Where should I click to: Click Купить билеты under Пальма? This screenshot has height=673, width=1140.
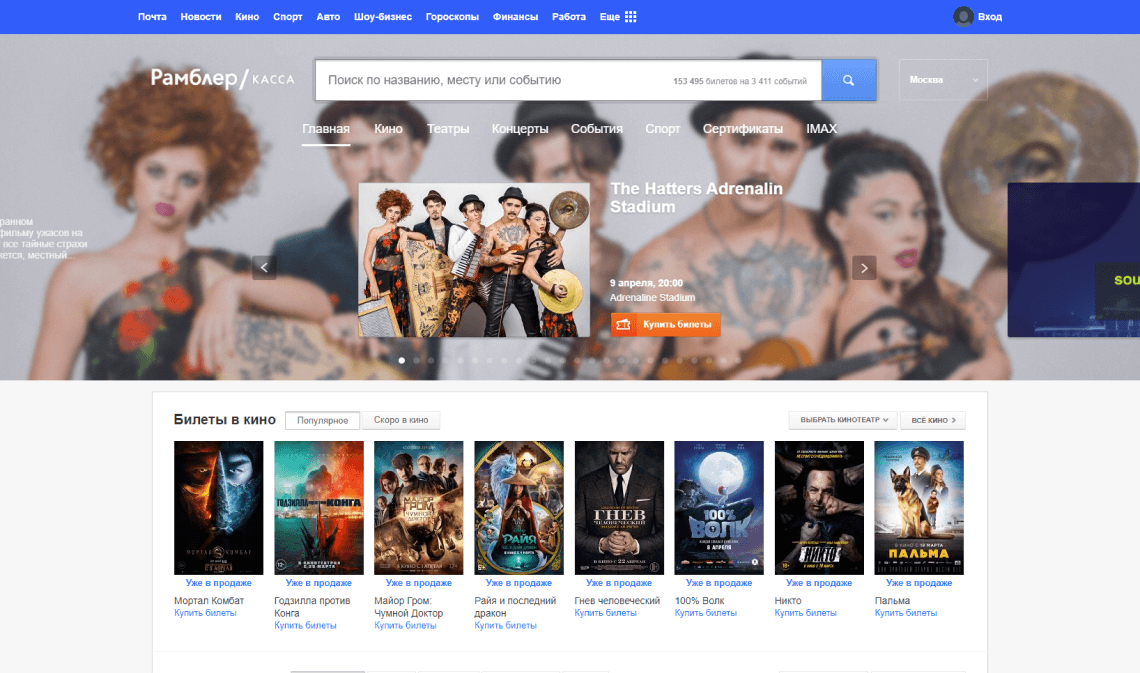pyautogui.click(x=906, y=613)
